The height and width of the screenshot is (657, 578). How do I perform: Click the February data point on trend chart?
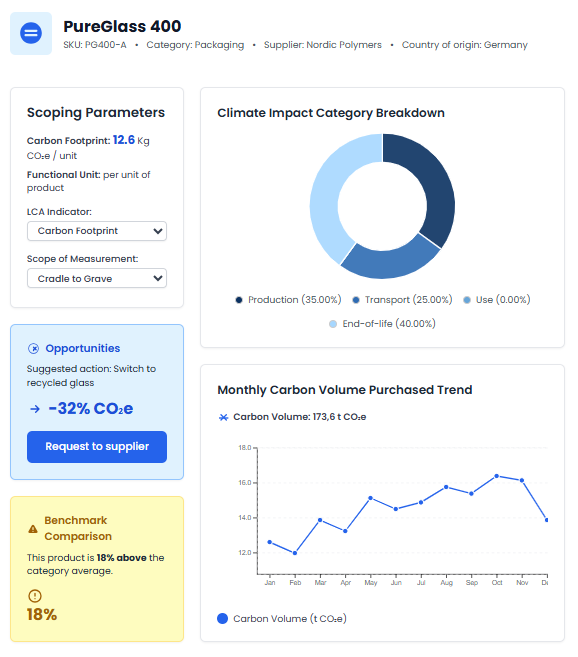pyautogui.click(x=295, y=554)
